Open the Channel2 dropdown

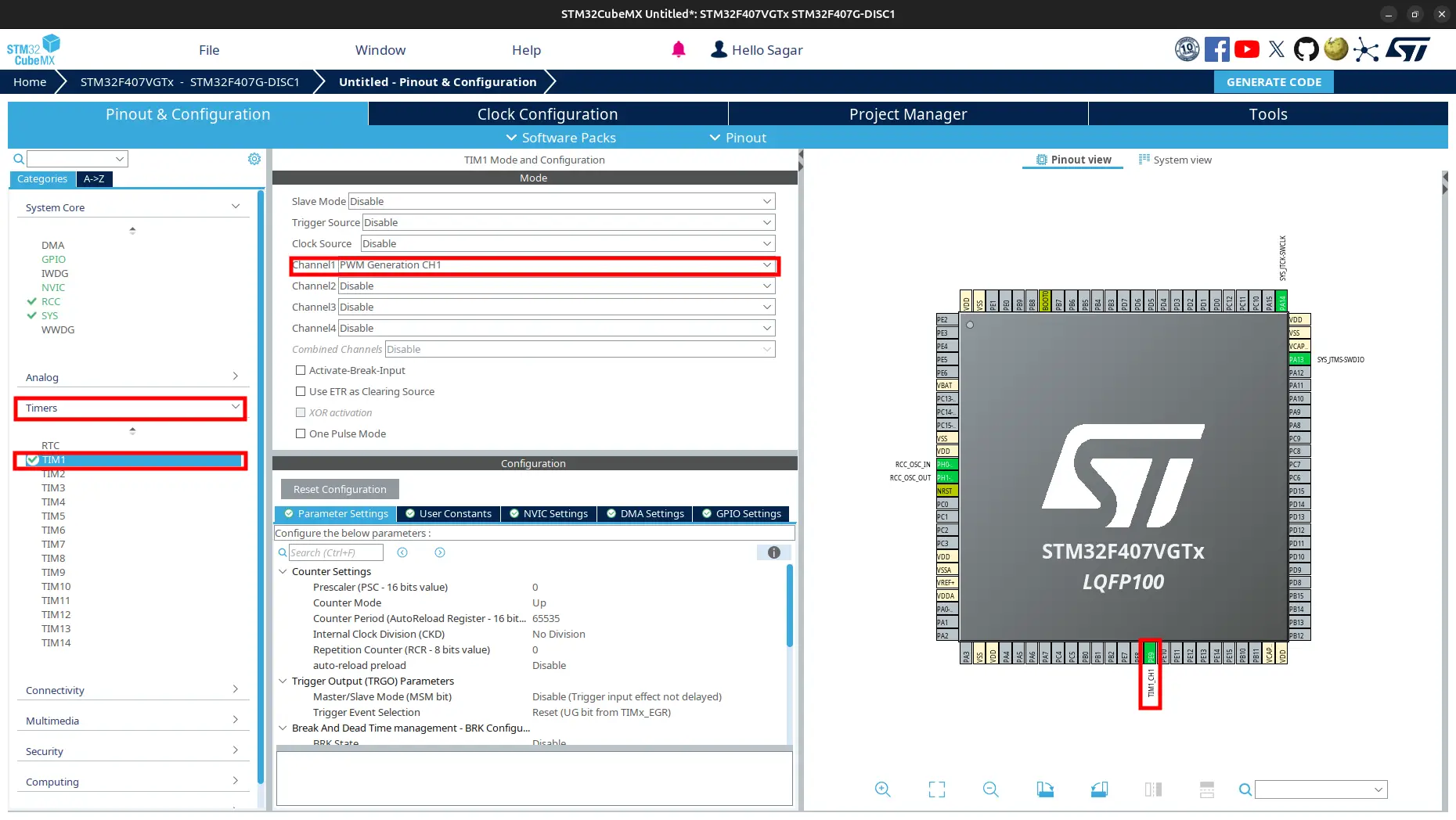pyautogui.click(x=557, y=286)
